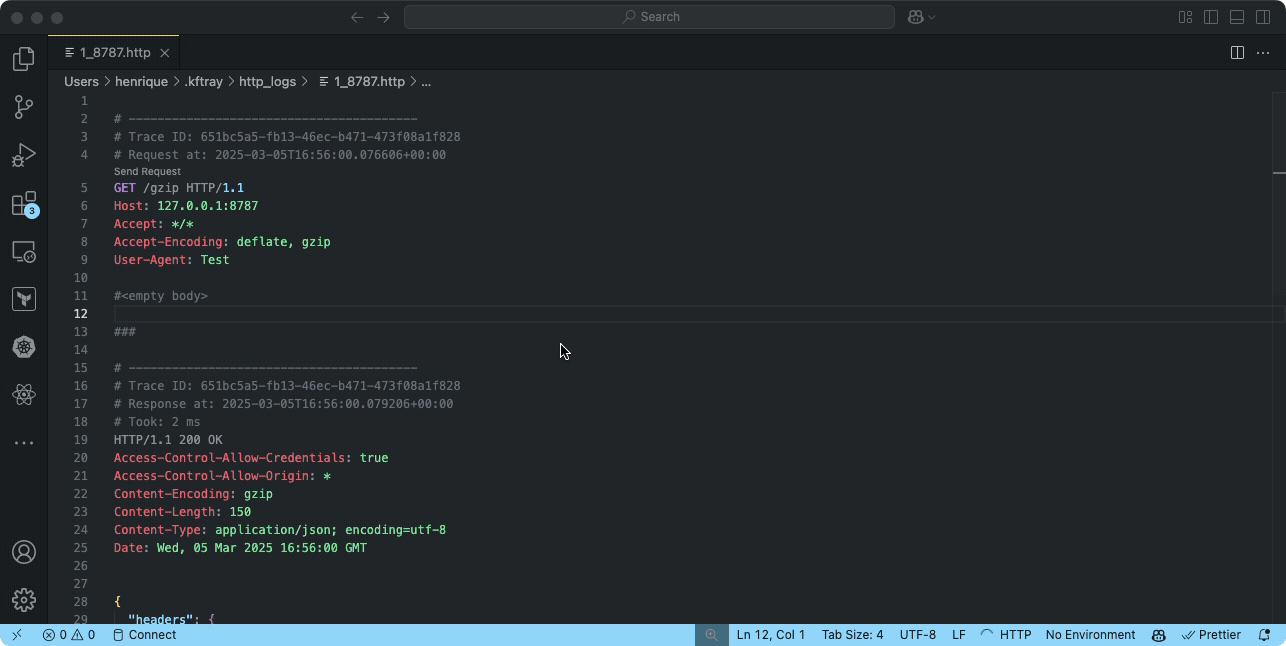1286x646 pixels.
Task: Open Extensions showing 3 updates
Action: pyautogui.click(x=24, y=203)
